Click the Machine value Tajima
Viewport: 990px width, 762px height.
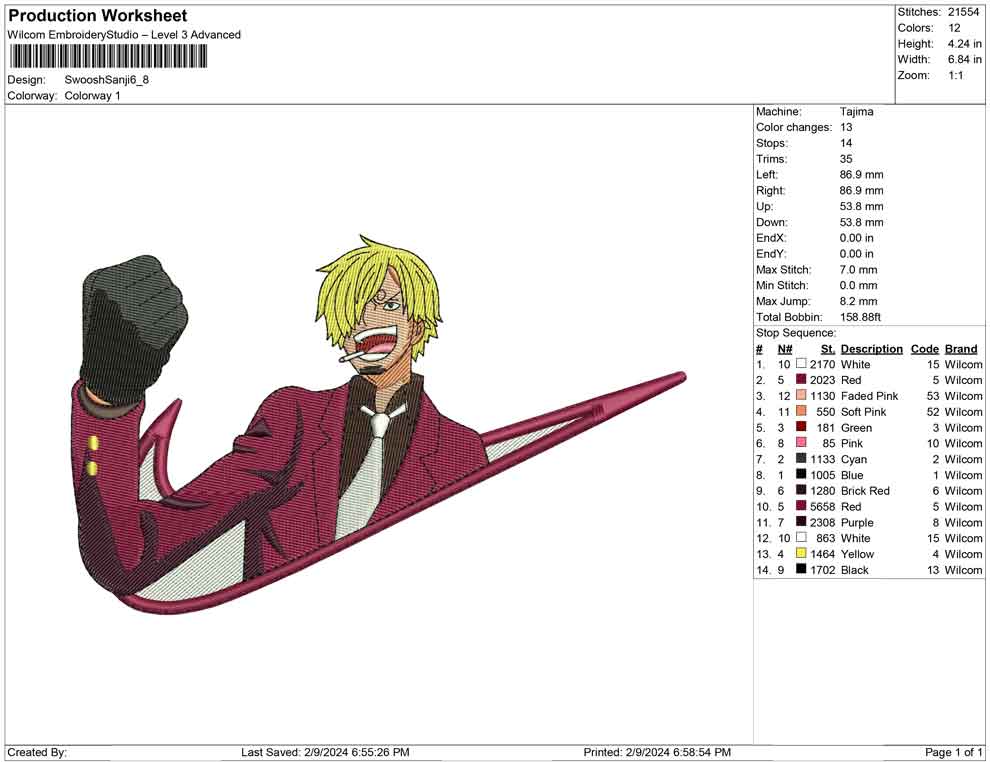coord(857,112)
